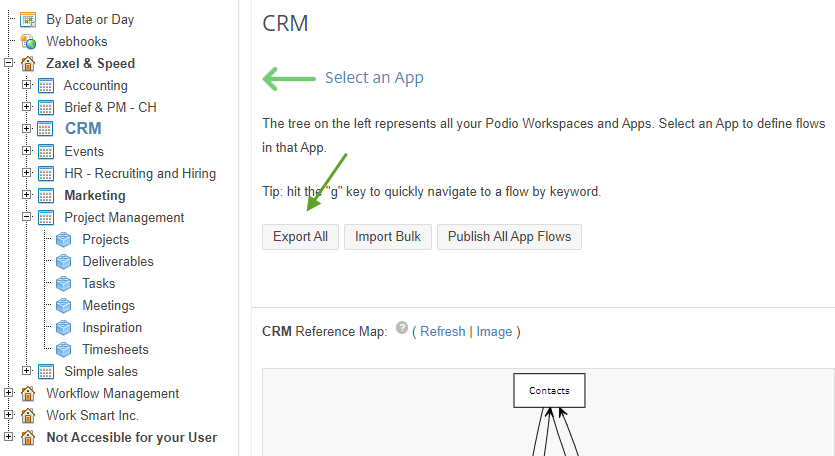Collapse the Zaxel & Speed organization

coord(9,63)
